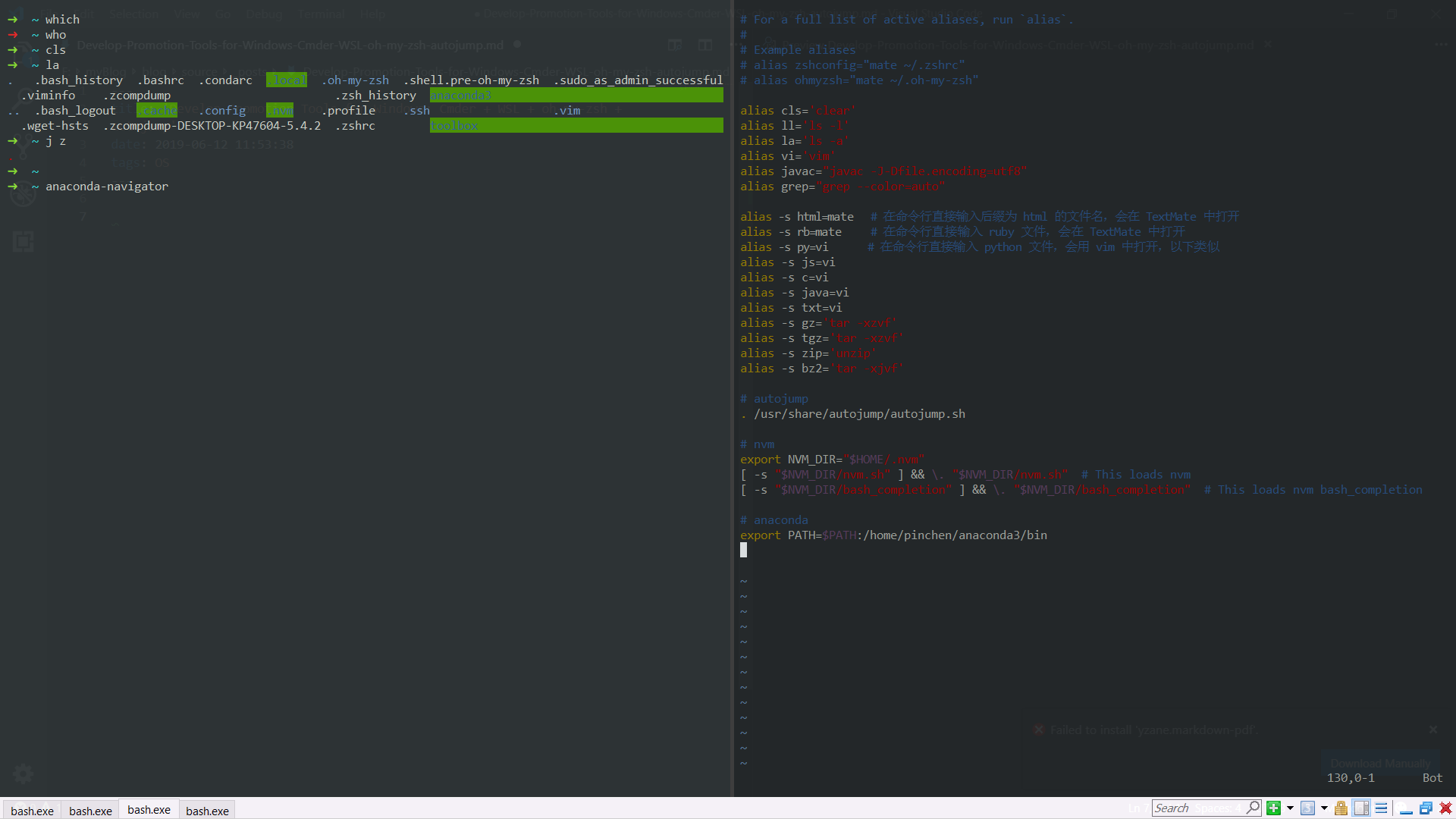Click the anaconda-navigator command link

[107, 186]
